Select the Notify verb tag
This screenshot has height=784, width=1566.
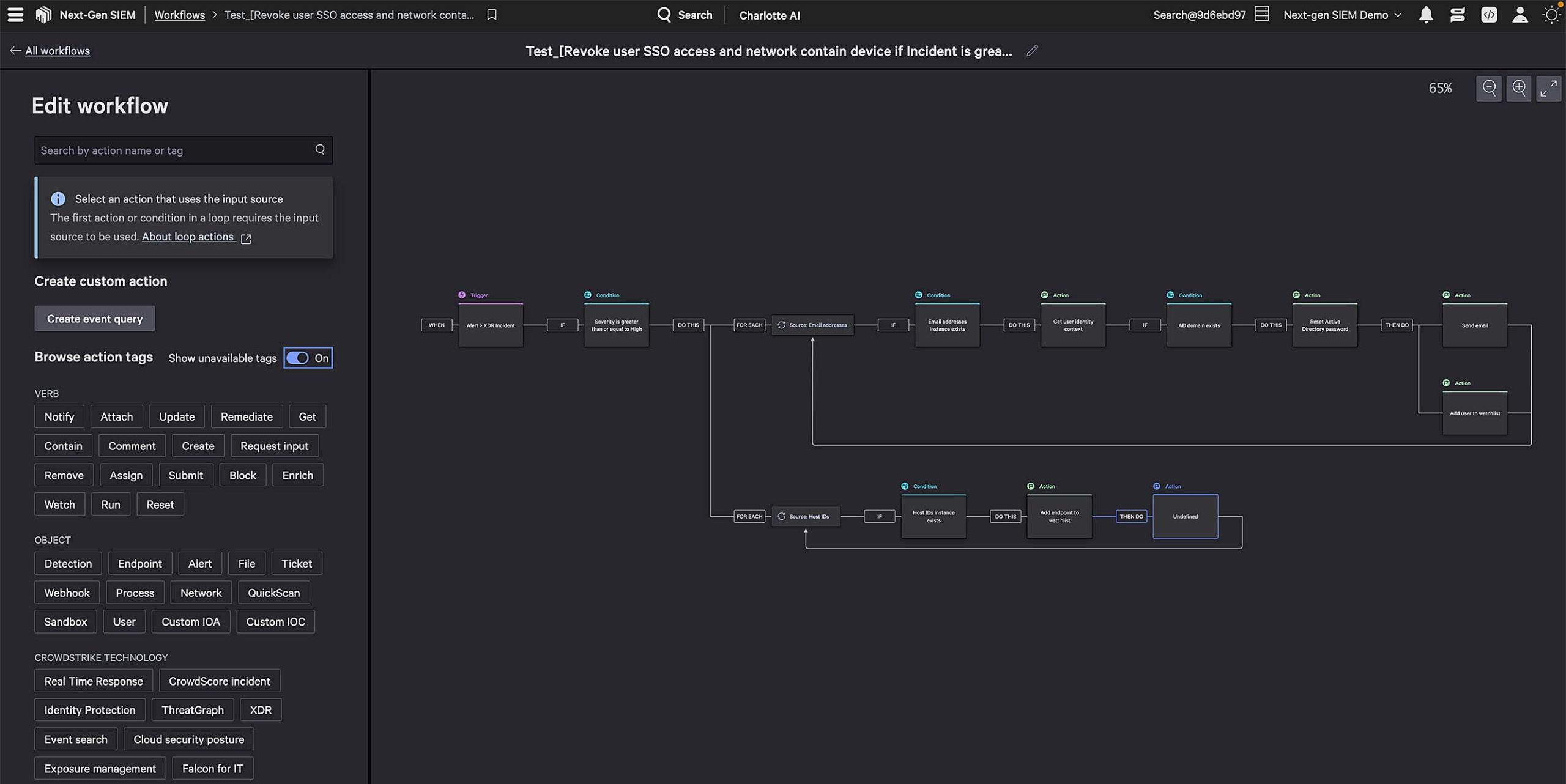(59, 416)
